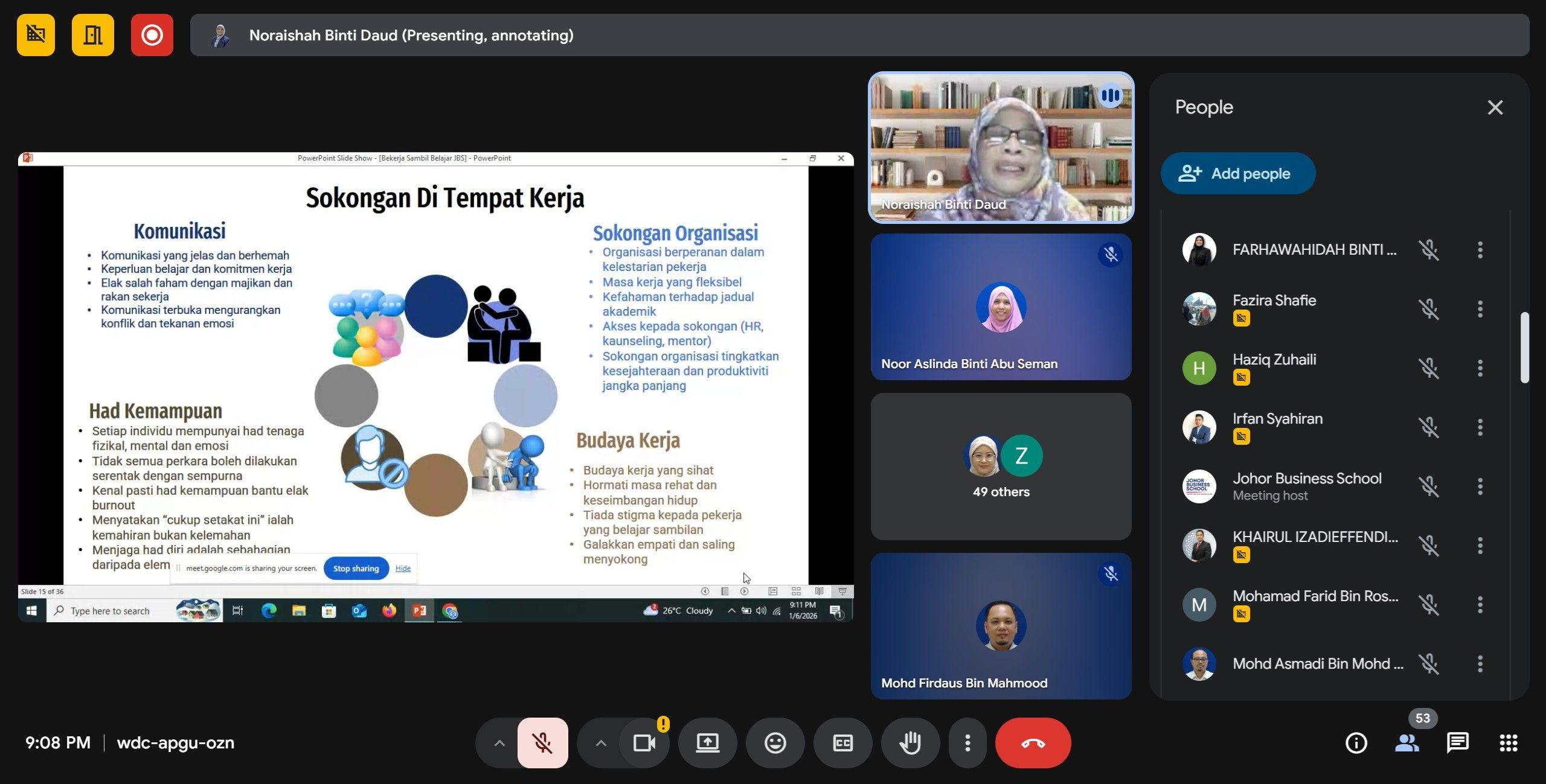
Task: Raise hand using the hand icon
Action: pos(910,743)
